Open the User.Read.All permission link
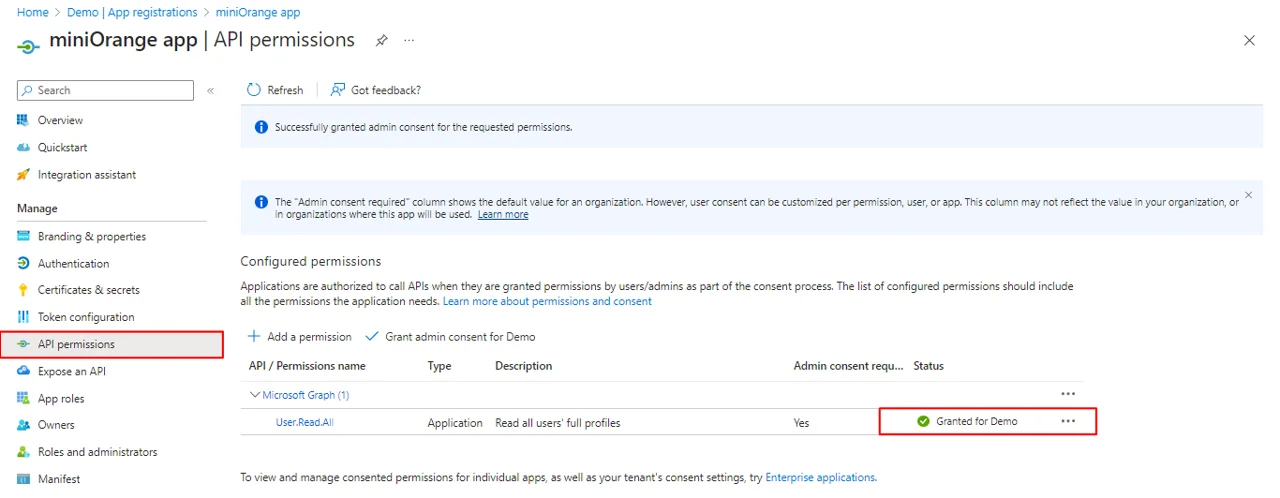Image resolution: width=1280 pixels, height=498 pixels. click(x=305, y=422)
